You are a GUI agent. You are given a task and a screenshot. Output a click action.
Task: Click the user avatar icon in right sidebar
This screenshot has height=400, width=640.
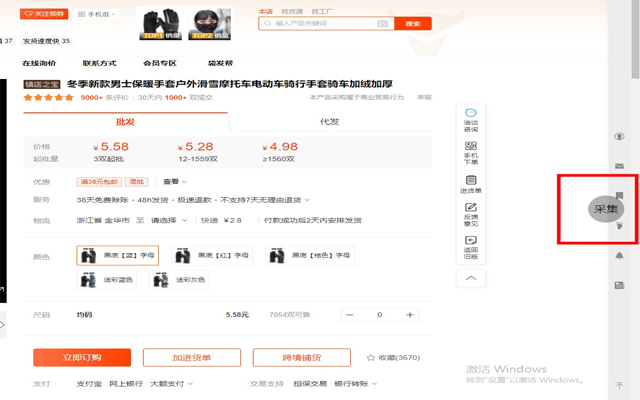coord(619,136)
